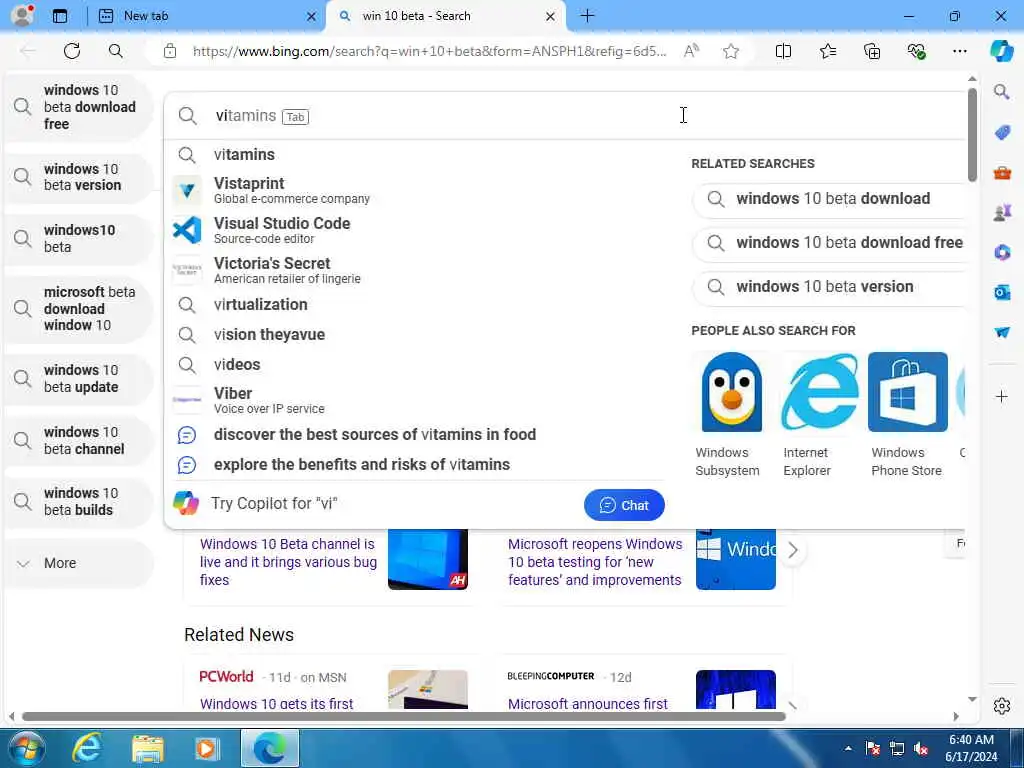
Task: Open 'Microsoft reopens Windows 10 beta testing' article
Action: (x=595, y=562)
